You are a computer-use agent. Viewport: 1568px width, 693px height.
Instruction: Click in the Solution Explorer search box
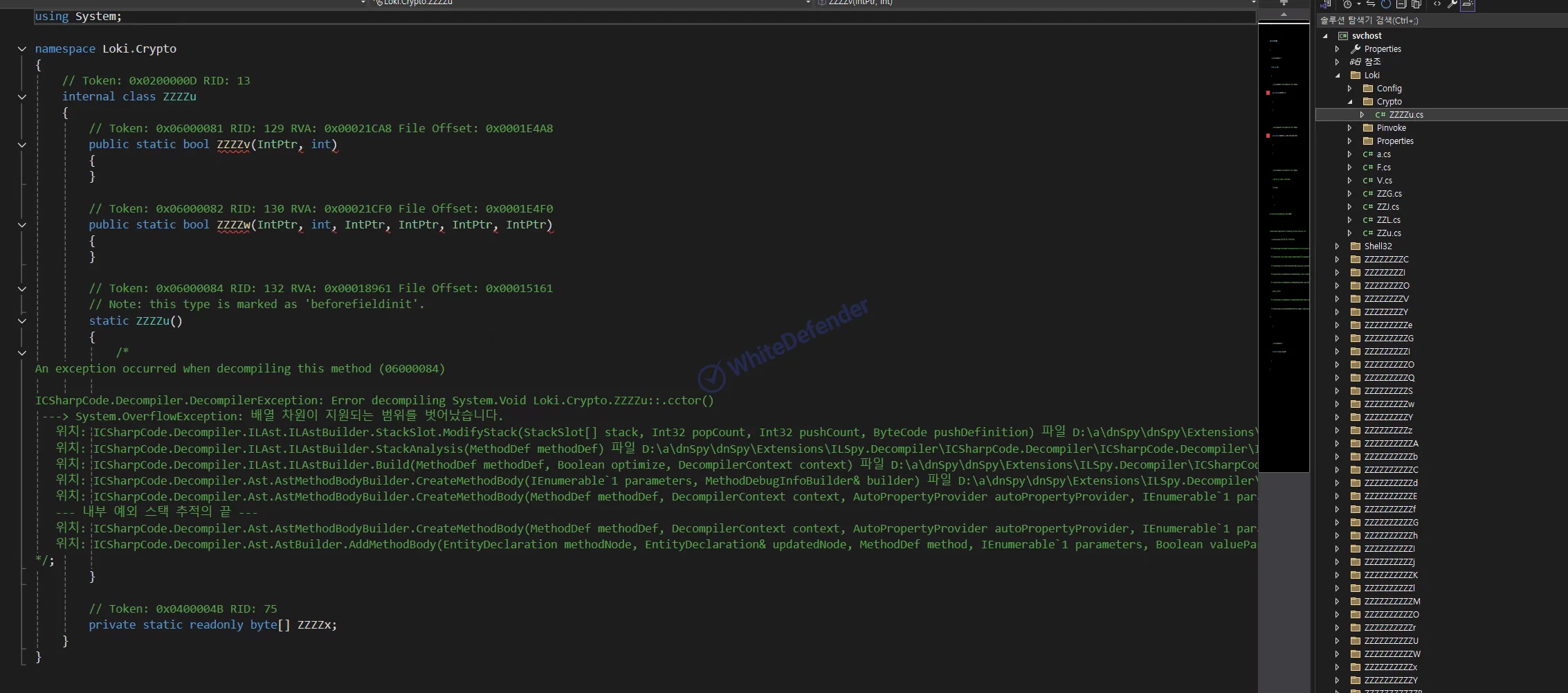[1439, 21]
